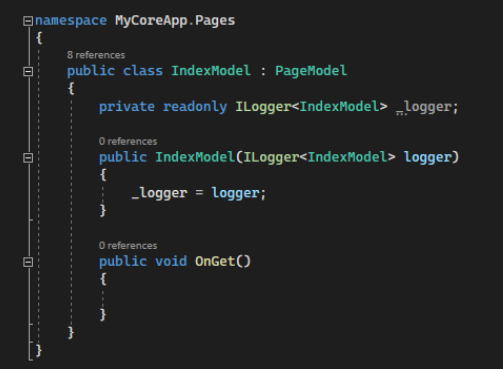
Task: Click the class keyword
Action: click(x=143, y=71)
